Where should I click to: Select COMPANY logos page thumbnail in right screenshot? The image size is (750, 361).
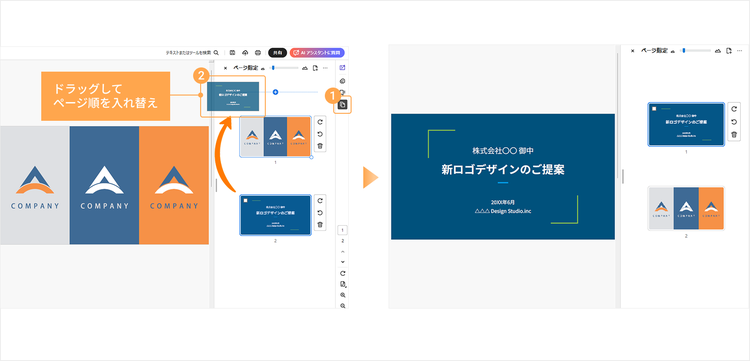click(686, 208)
